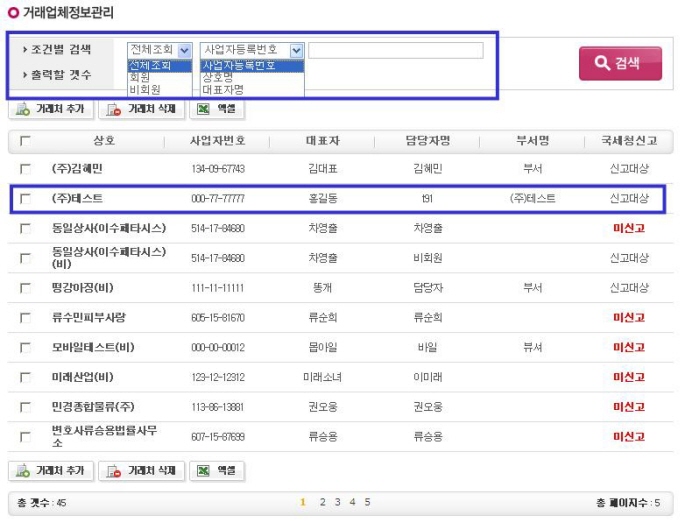The image size is (690, 521).
Task: Click the top 엑셀 export button
Action: [216, 109]
